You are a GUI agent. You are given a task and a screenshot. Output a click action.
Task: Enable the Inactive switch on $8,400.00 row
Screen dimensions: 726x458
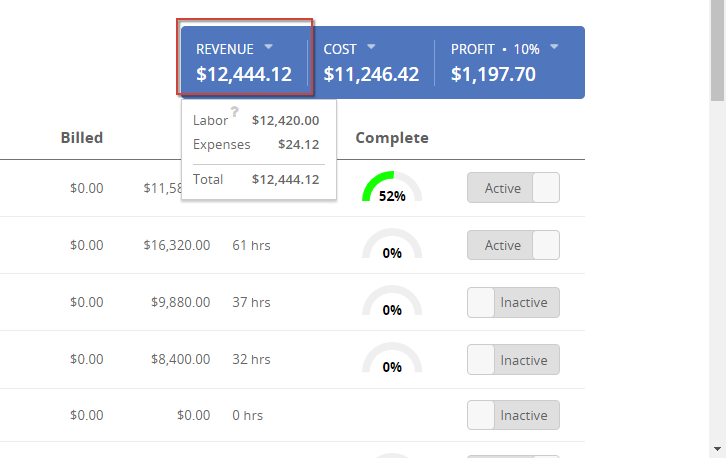click(x=513, y=359)
